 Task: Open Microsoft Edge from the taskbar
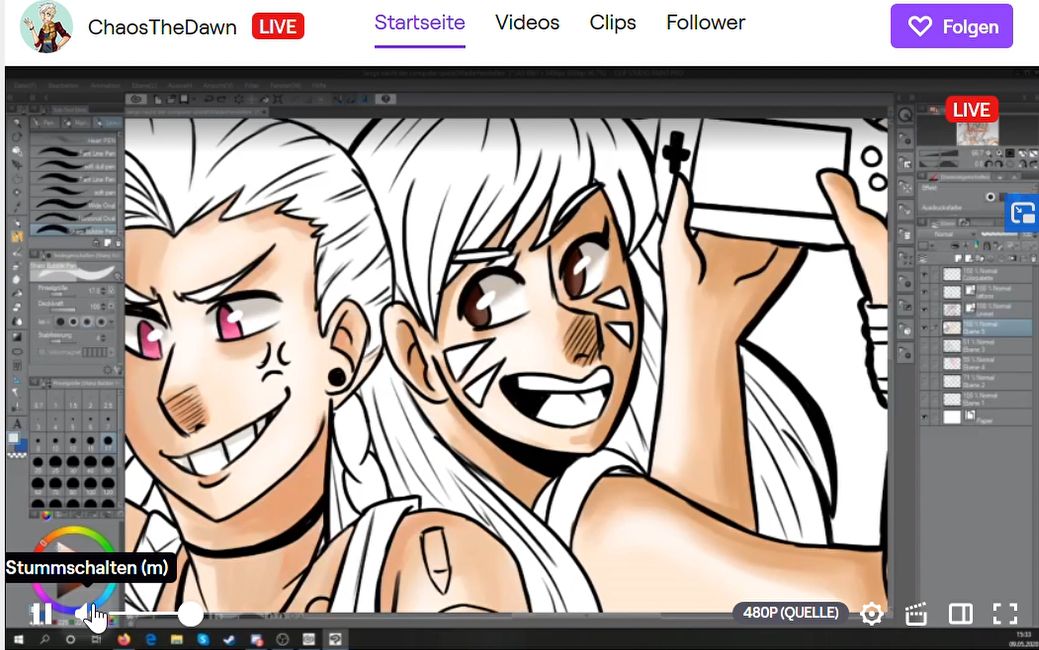[x=150, y=639]
